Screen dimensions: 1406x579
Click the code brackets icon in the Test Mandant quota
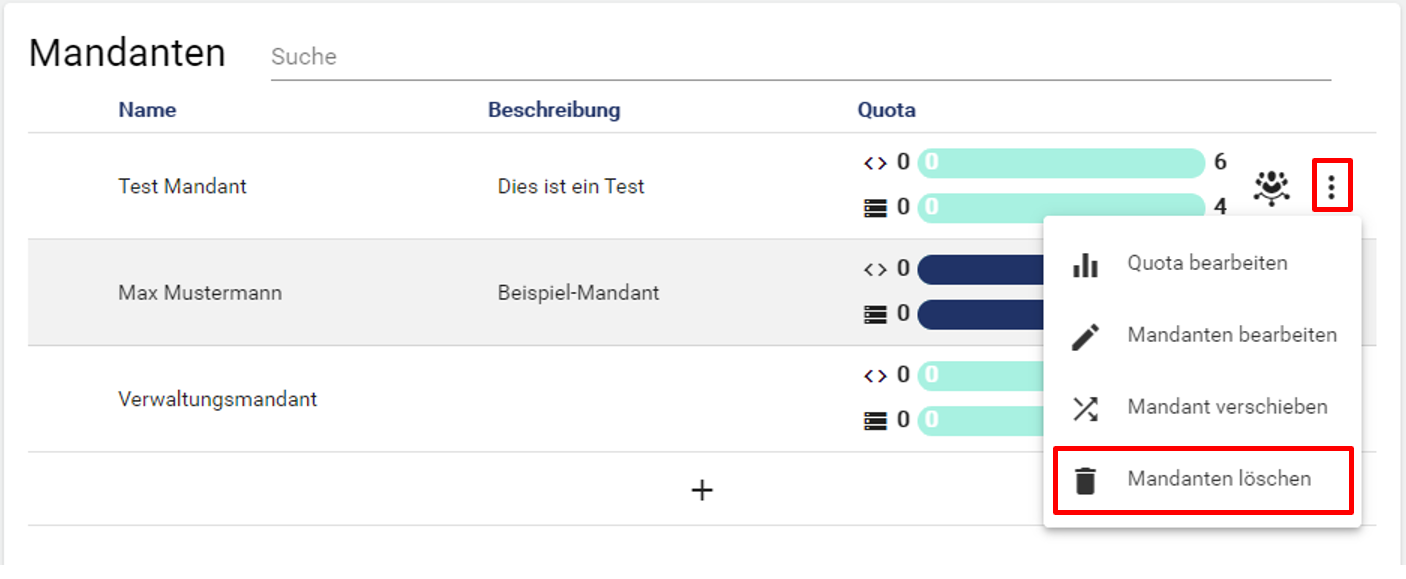click(875, 162)
